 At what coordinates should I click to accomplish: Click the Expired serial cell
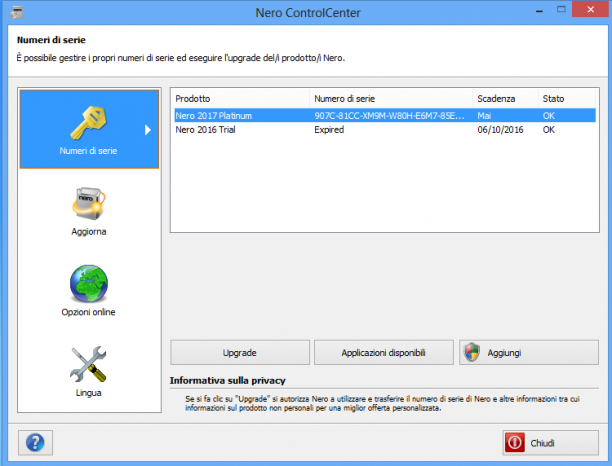pyautogui.click(x=329, y=130)
